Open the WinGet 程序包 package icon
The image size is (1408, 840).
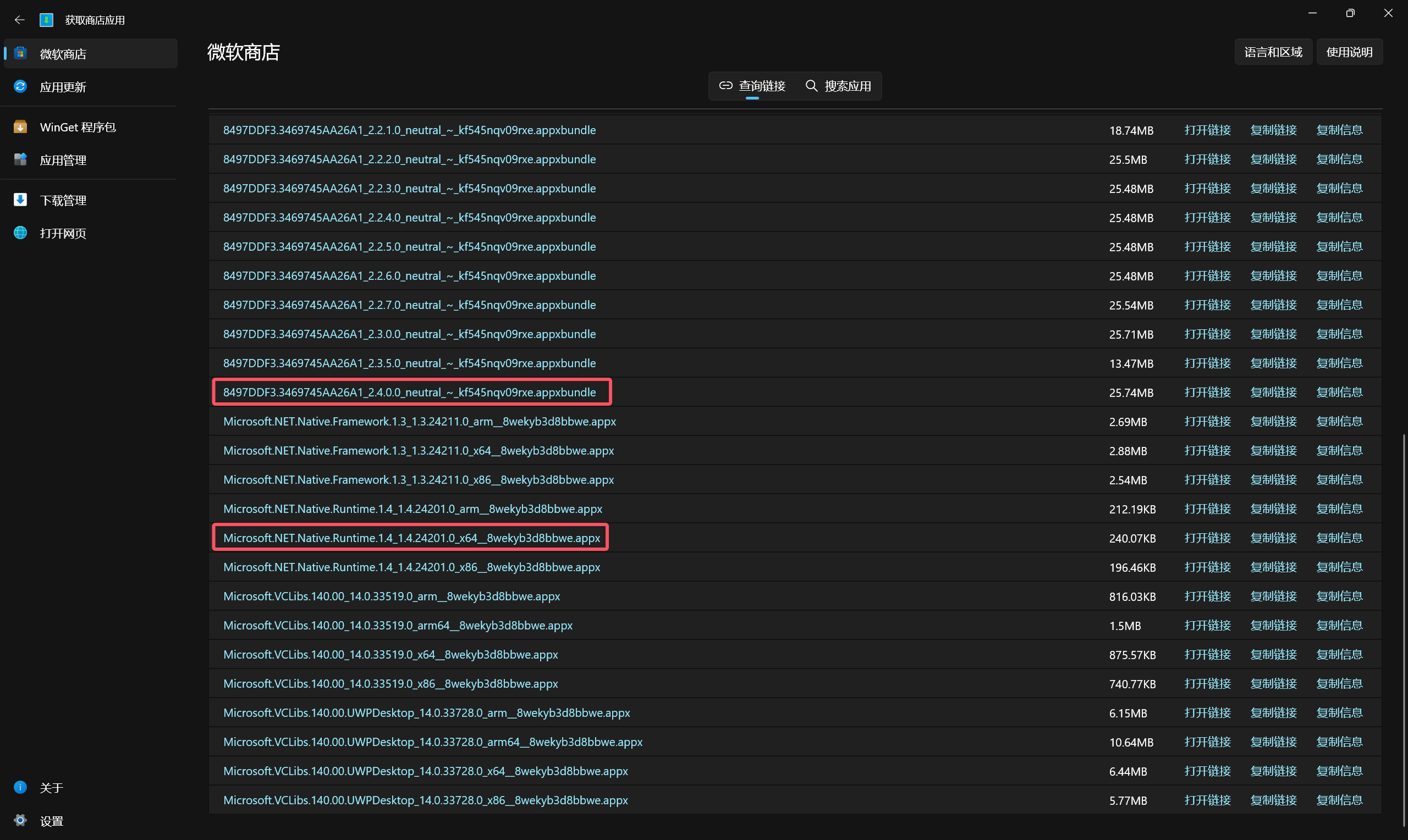[20, 127]
